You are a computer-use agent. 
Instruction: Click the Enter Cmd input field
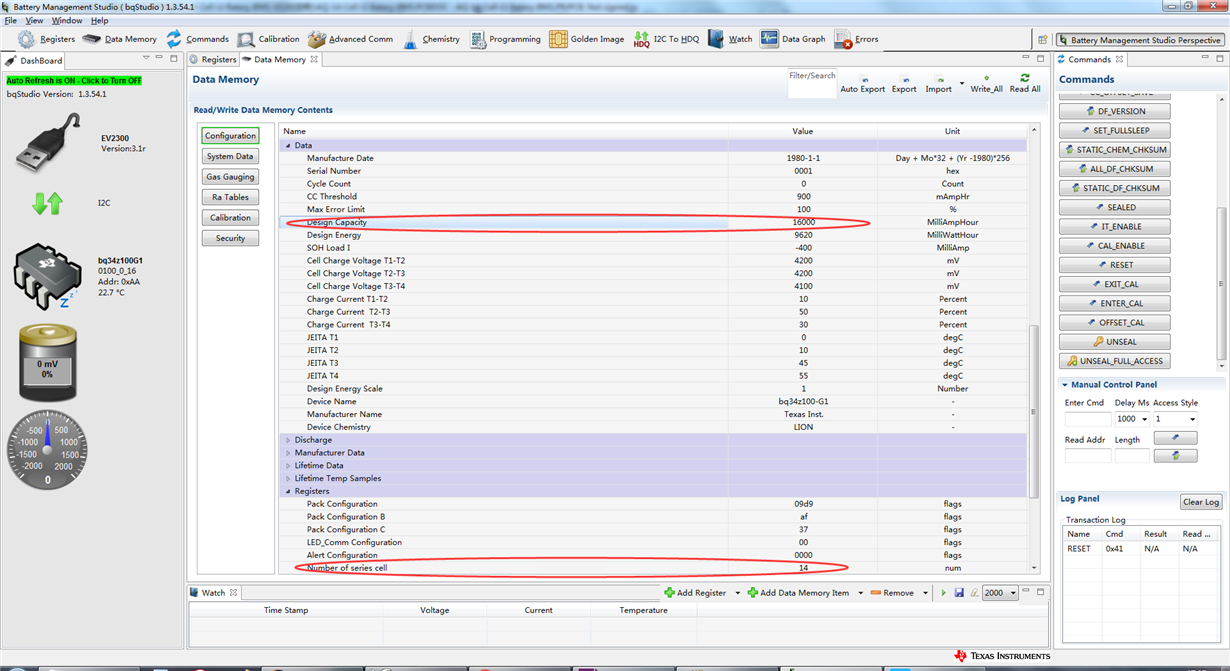point(1088,419)
